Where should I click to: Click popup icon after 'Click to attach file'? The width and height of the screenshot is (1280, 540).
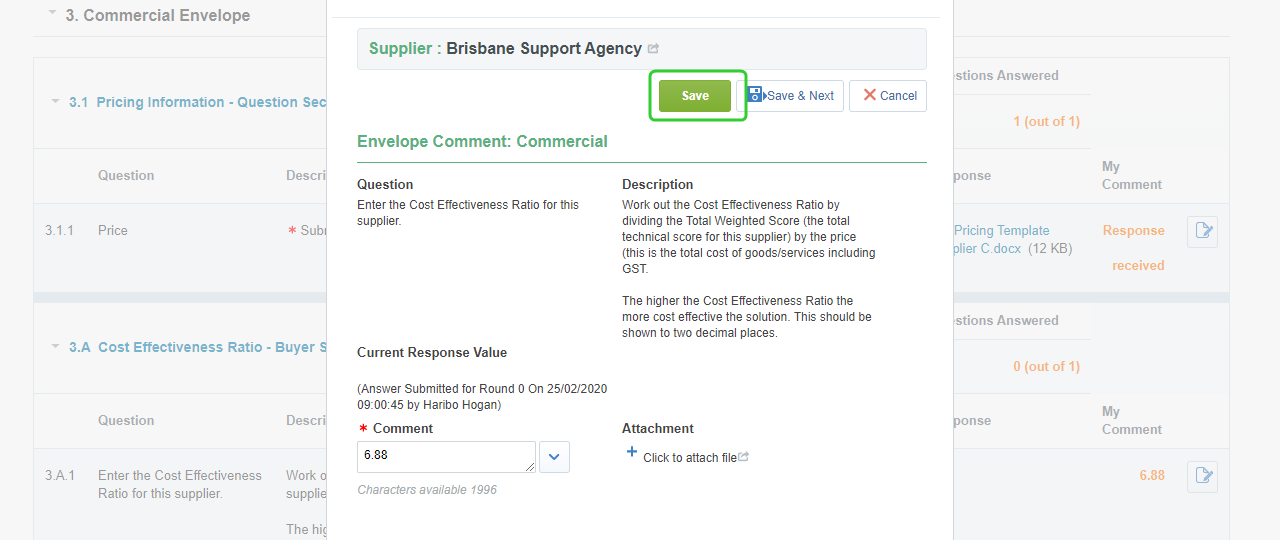pos(744,457)
